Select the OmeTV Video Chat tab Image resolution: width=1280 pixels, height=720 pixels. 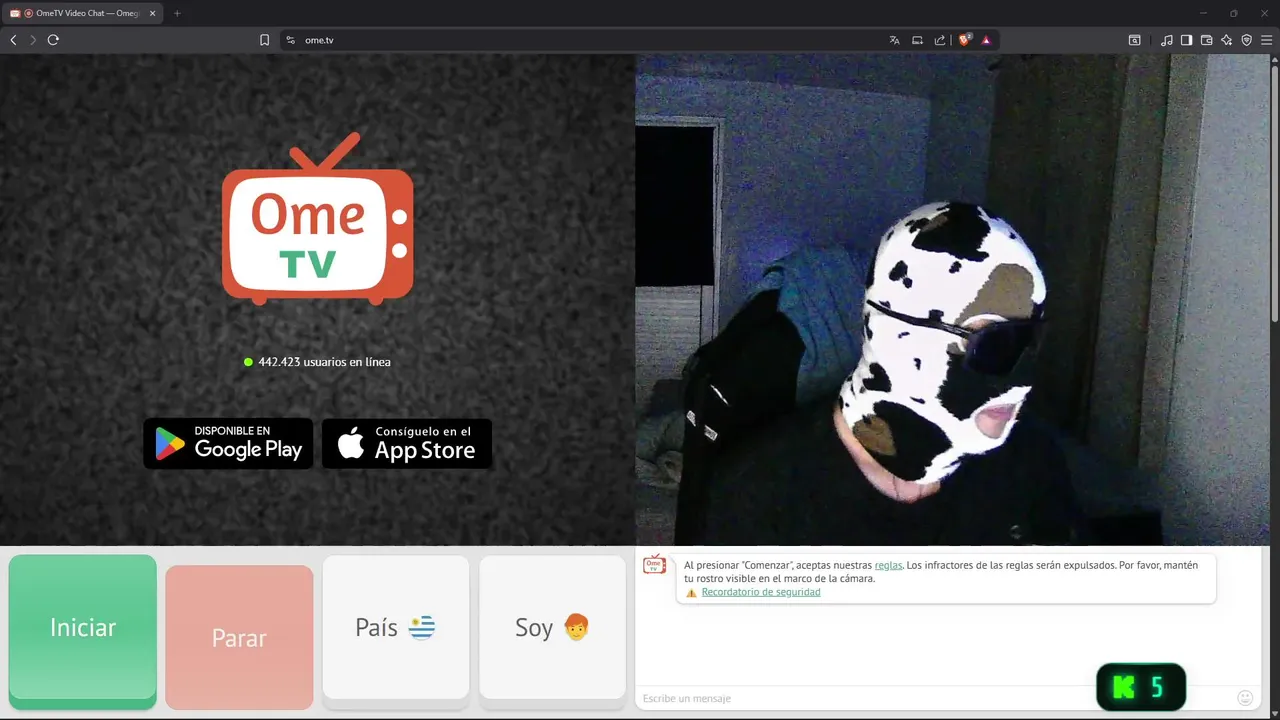[x=83, y=13]
